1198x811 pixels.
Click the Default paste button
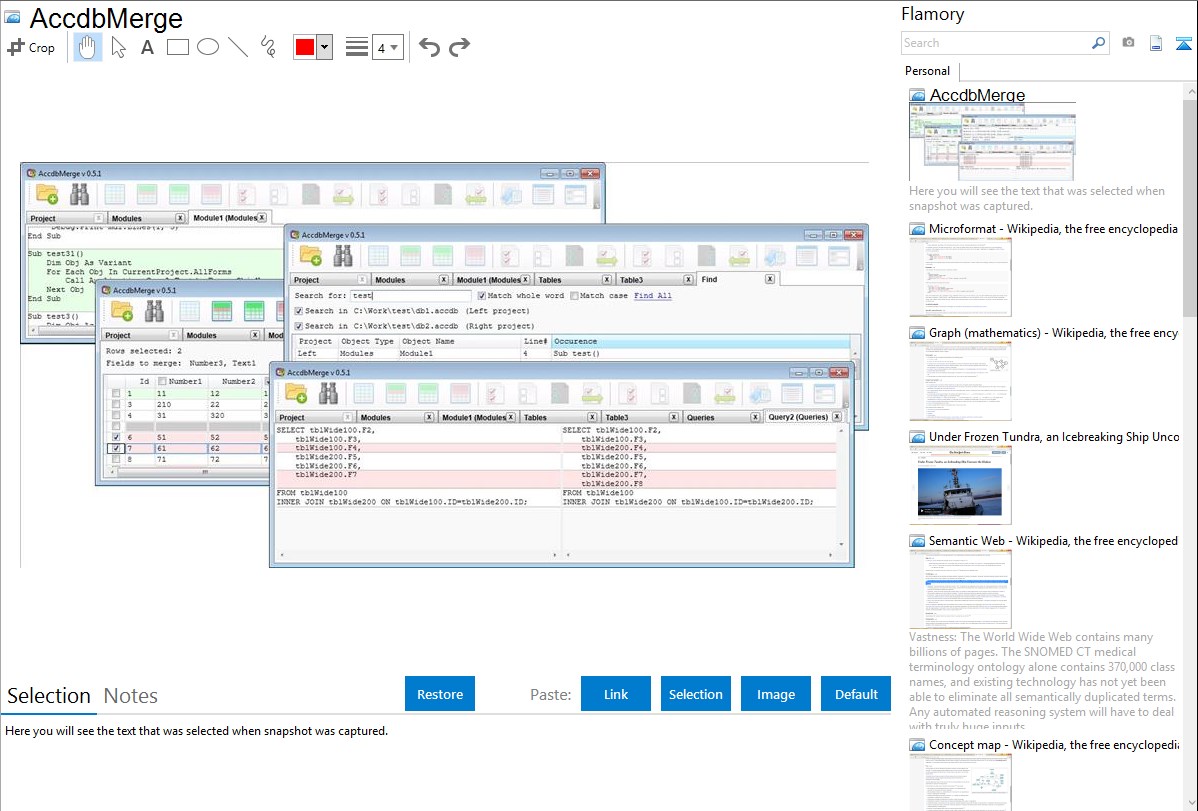coord(856,694)
